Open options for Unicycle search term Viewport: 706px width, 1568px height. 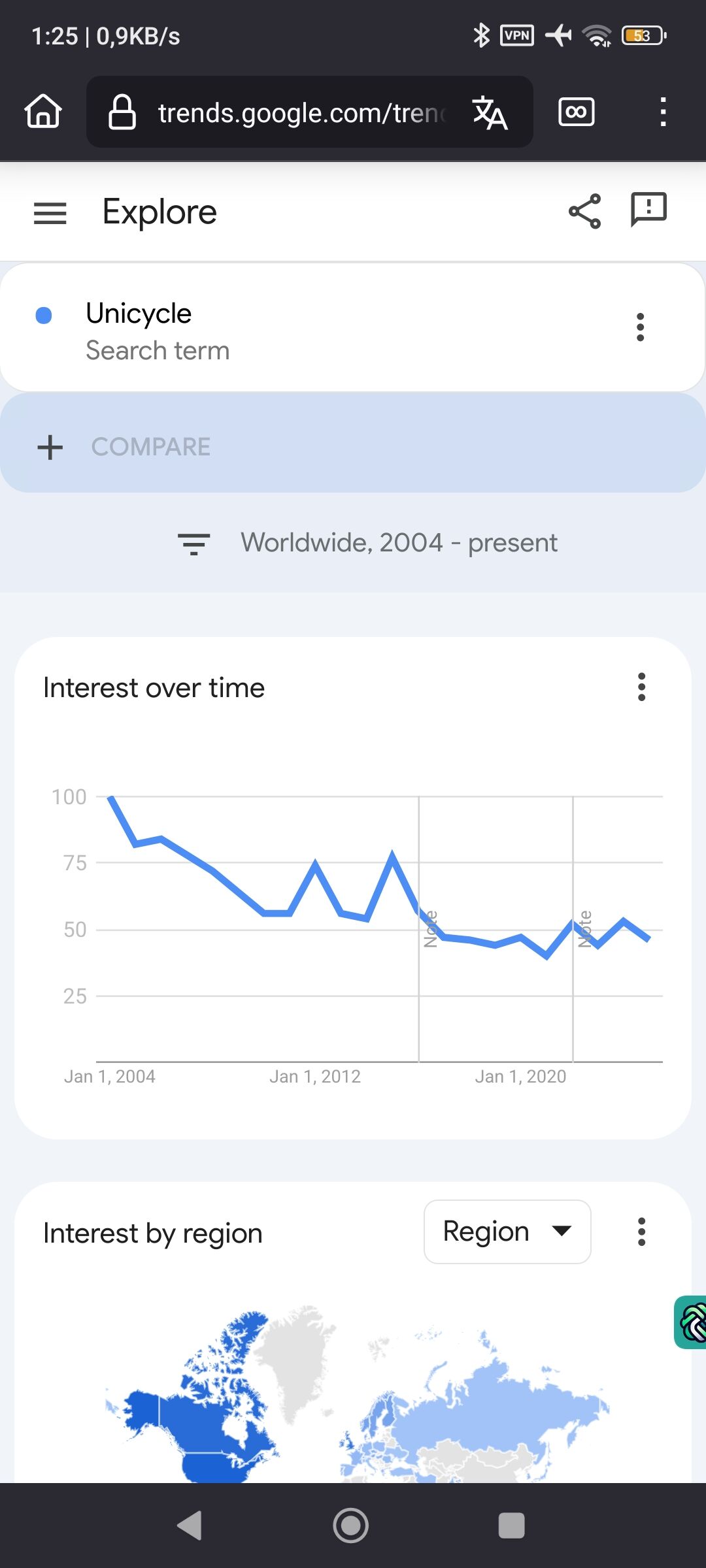coord(641,327)
